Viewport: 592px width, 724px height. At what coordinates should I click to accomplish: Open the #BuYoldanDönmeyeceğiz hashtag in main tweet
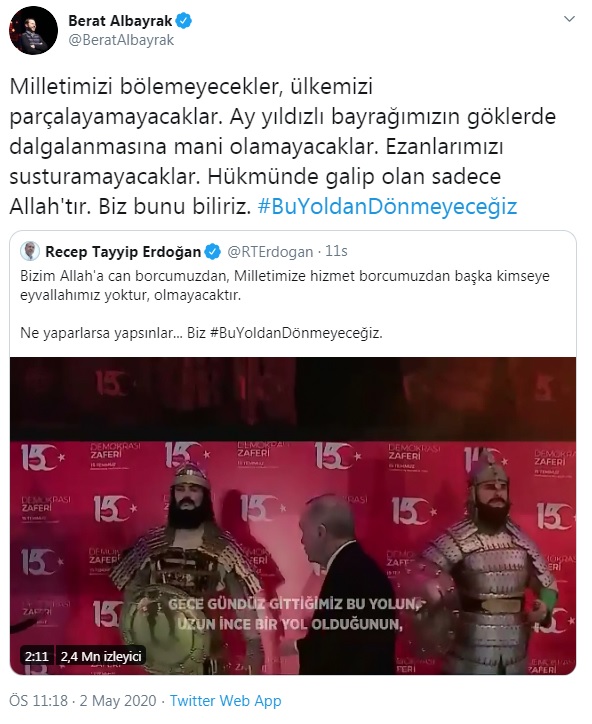(x=387, y=206)
